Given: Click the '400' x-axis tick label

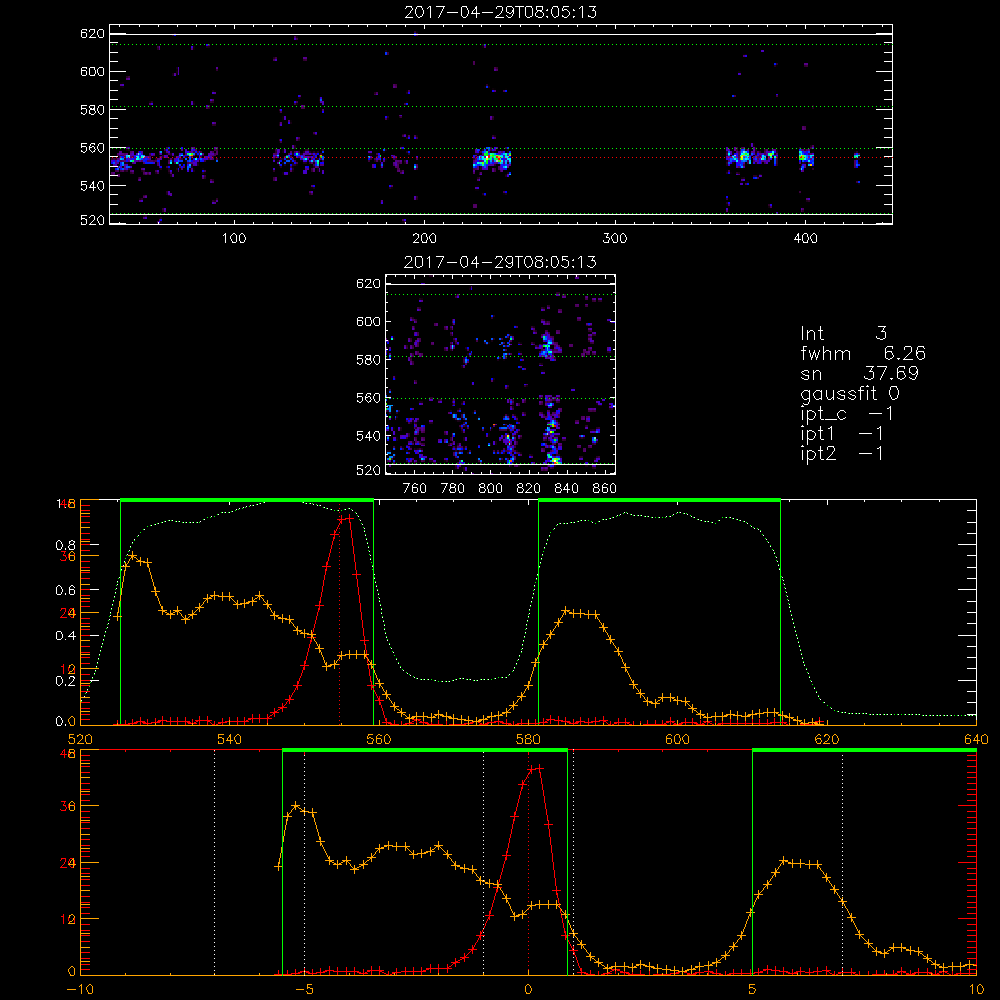Looking at the screenshot, I should click(x=805, y=239).
